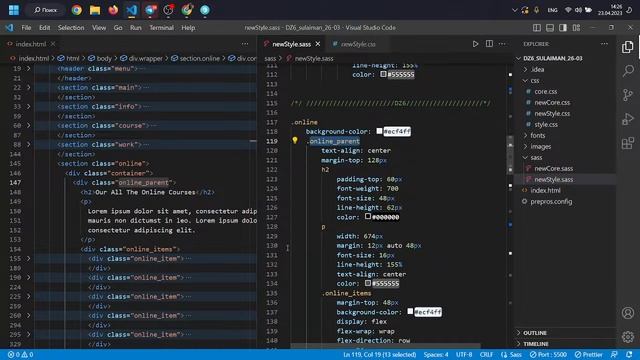Viewport: 640px width, 360px height.
Task: Click errors and warnings count in status bar
Action: (20, 355)
